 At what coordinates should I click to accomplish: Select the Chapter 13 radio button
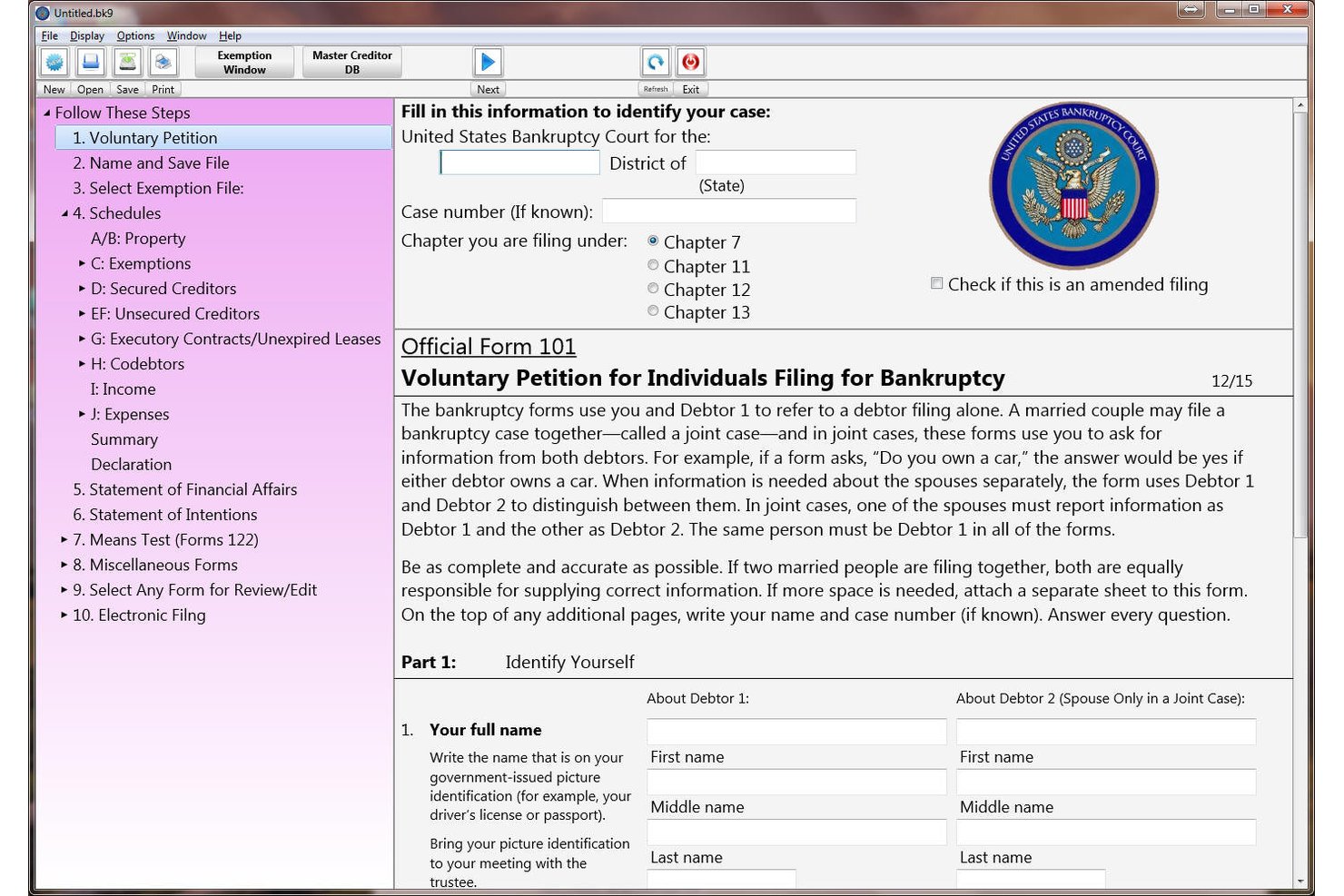(x=653, y=311)
